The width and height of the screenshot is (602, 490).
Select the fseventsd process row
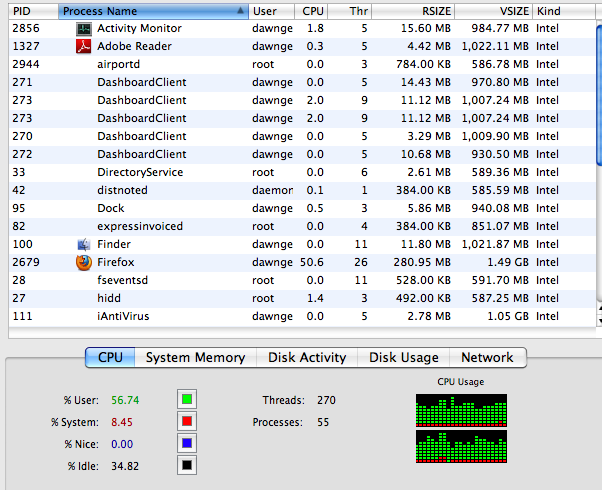point(302,280)
